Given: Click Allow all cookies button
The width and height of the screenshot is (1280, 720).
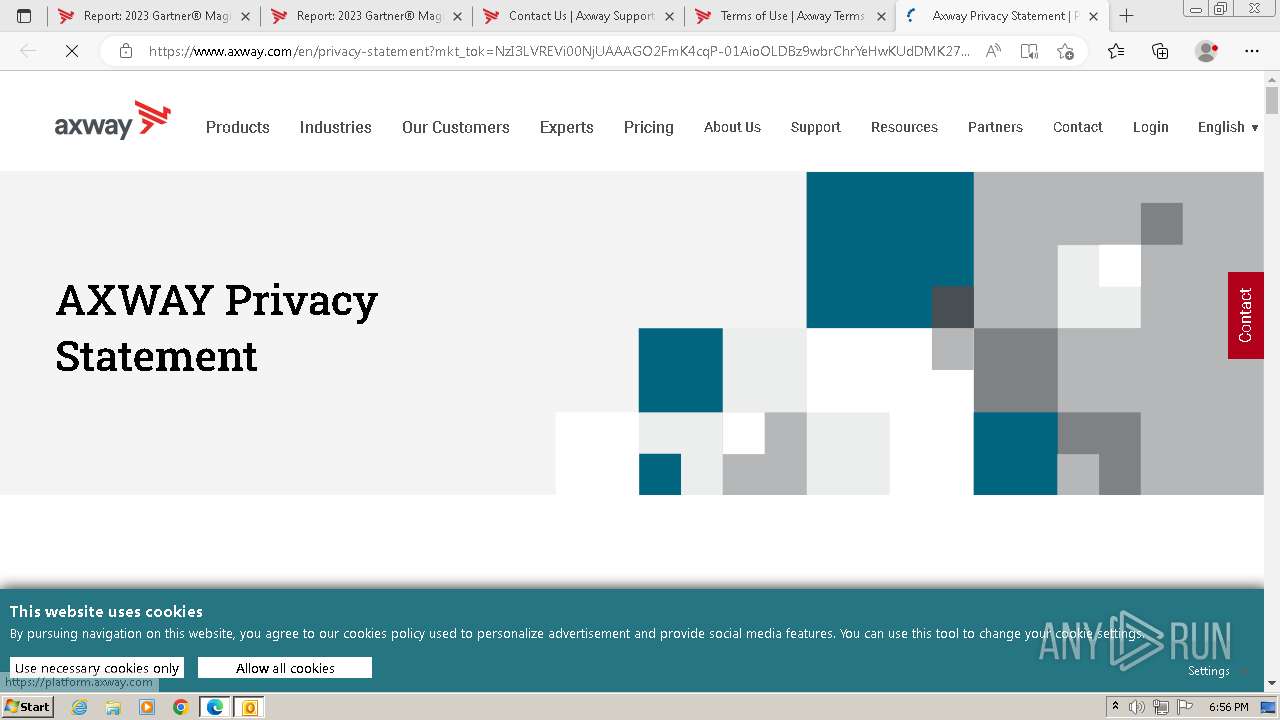Looking at the screenshot, I should (x=285, y=668).
